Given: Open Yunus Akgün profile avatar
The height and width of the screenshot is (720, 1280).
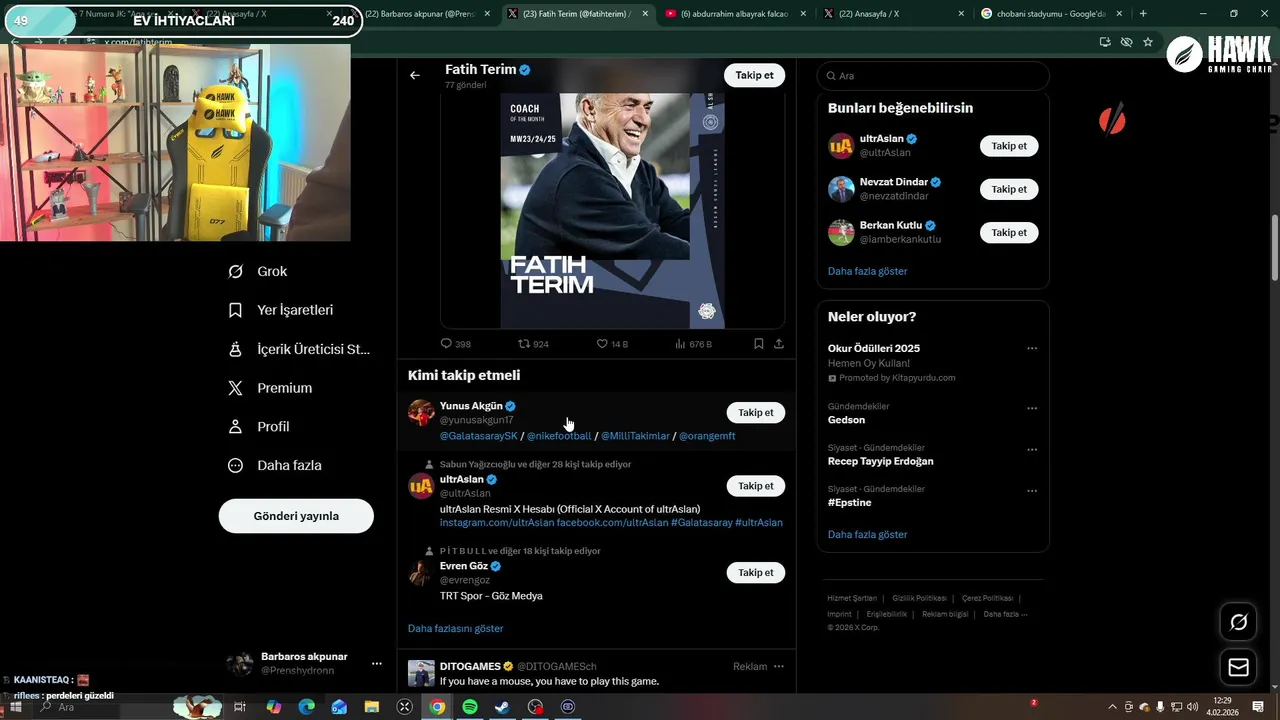Looking at the screenshot, I should (x=421, y=413).
